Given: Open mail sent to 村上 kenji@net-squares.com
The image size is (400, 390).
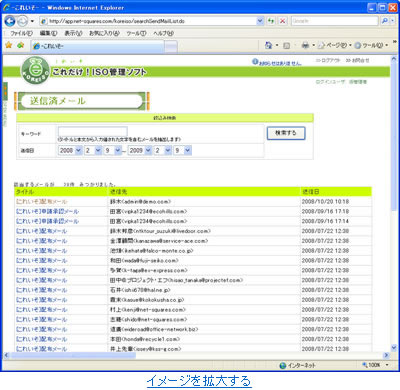Looking at the screenshot, I should [41, 310].
